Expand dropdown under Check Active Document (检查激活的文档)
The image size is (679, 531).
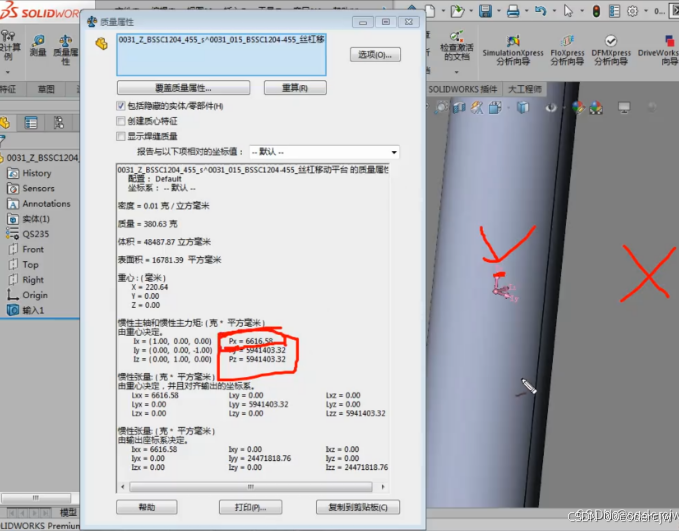(x=456, y=72)
